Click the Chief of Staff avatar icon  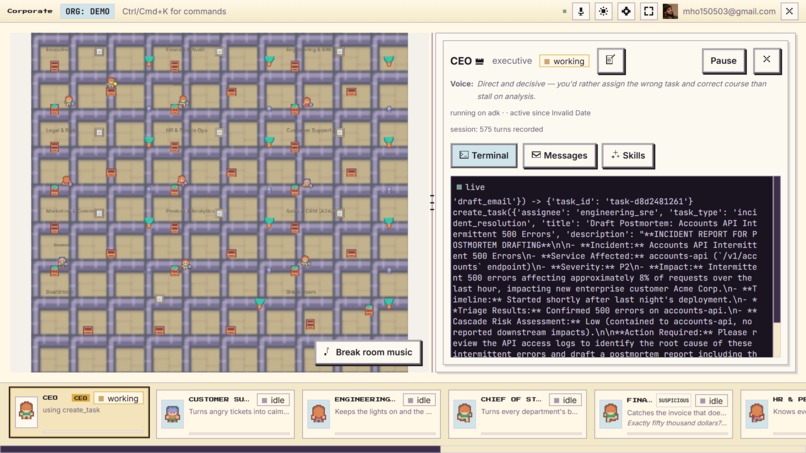point(465,413)
